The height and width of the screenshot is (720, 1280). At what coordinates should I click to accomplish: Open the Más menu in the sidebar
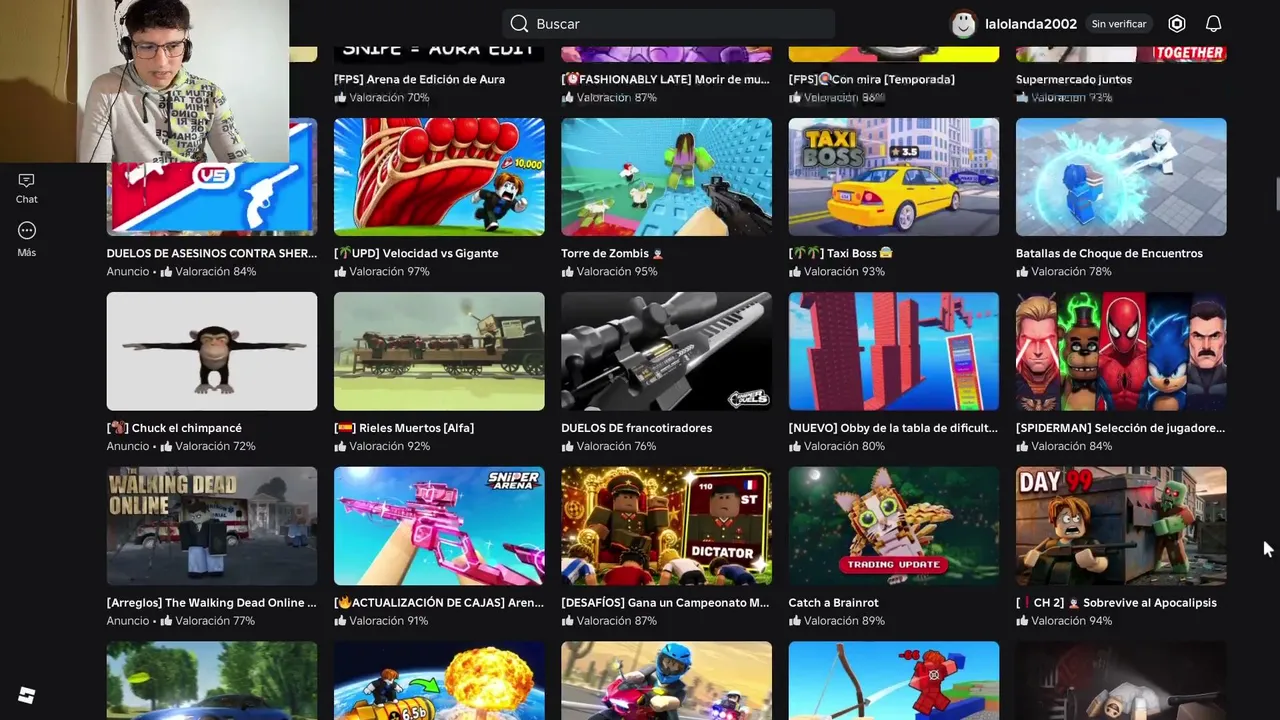click(27, 239)
